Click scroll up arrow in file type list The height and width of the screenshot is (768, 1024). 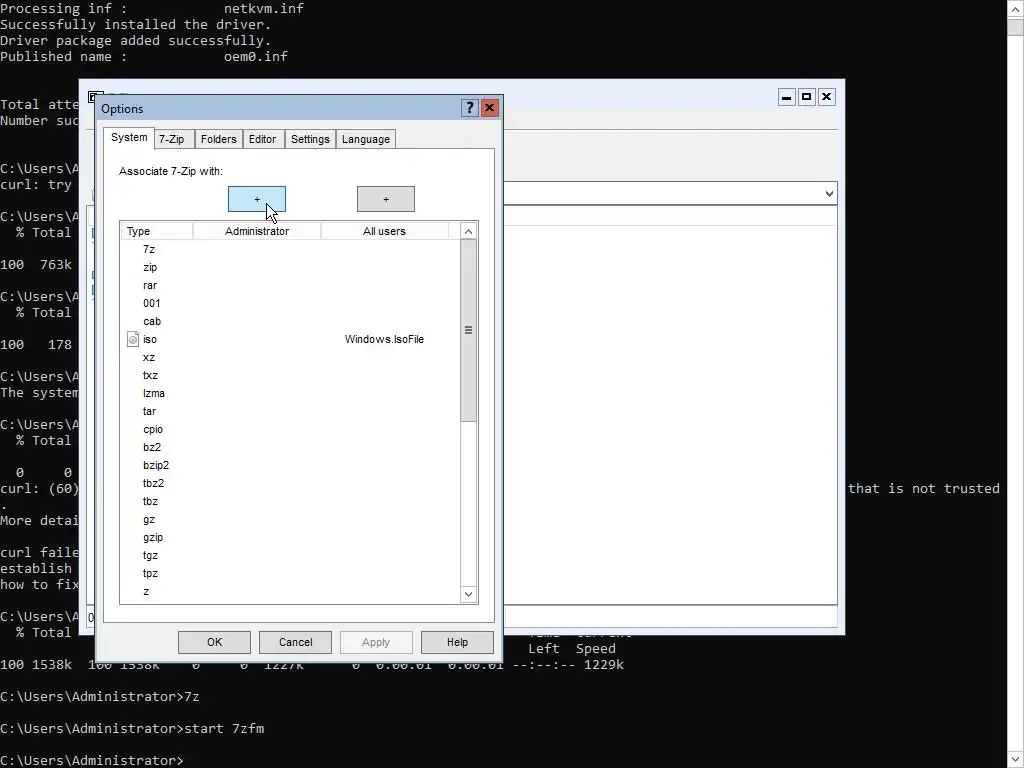(468, 231)
